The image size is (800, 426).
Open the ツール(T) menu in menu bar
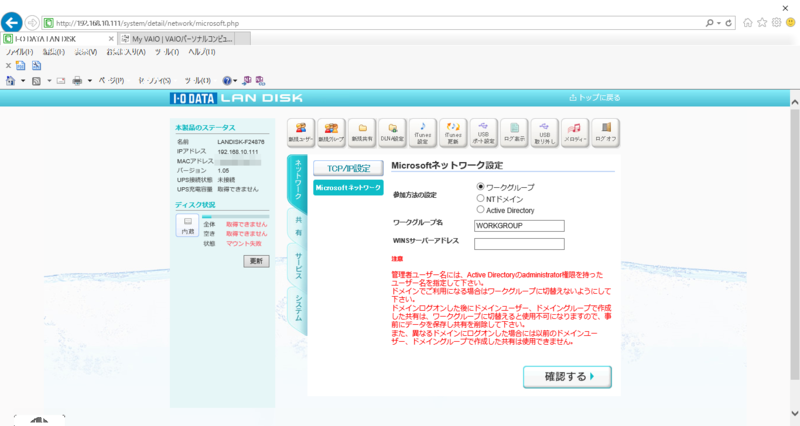click(167, 52)
